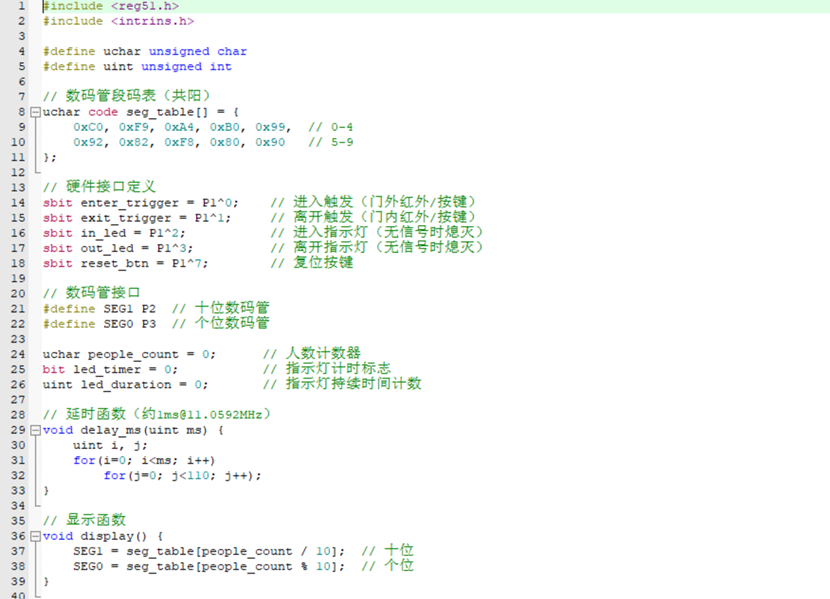Click 'uint i, j;' declaration
Image resolution: width=830 pixels, height=599 pixels.
pos(111,446)
